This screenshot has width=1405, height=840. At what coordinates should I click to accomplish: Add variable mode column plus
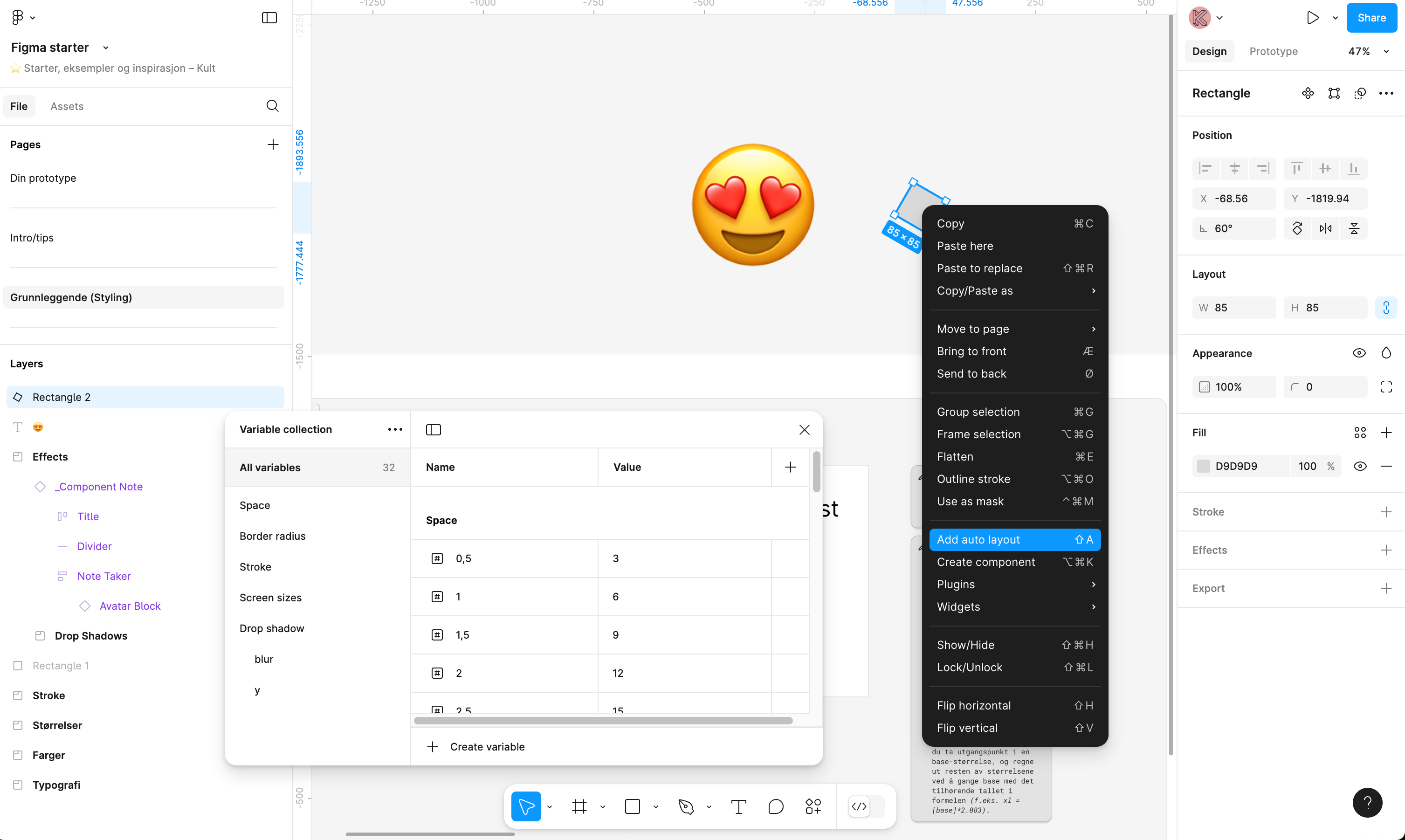pyautogui.click(x=791, y=467)
